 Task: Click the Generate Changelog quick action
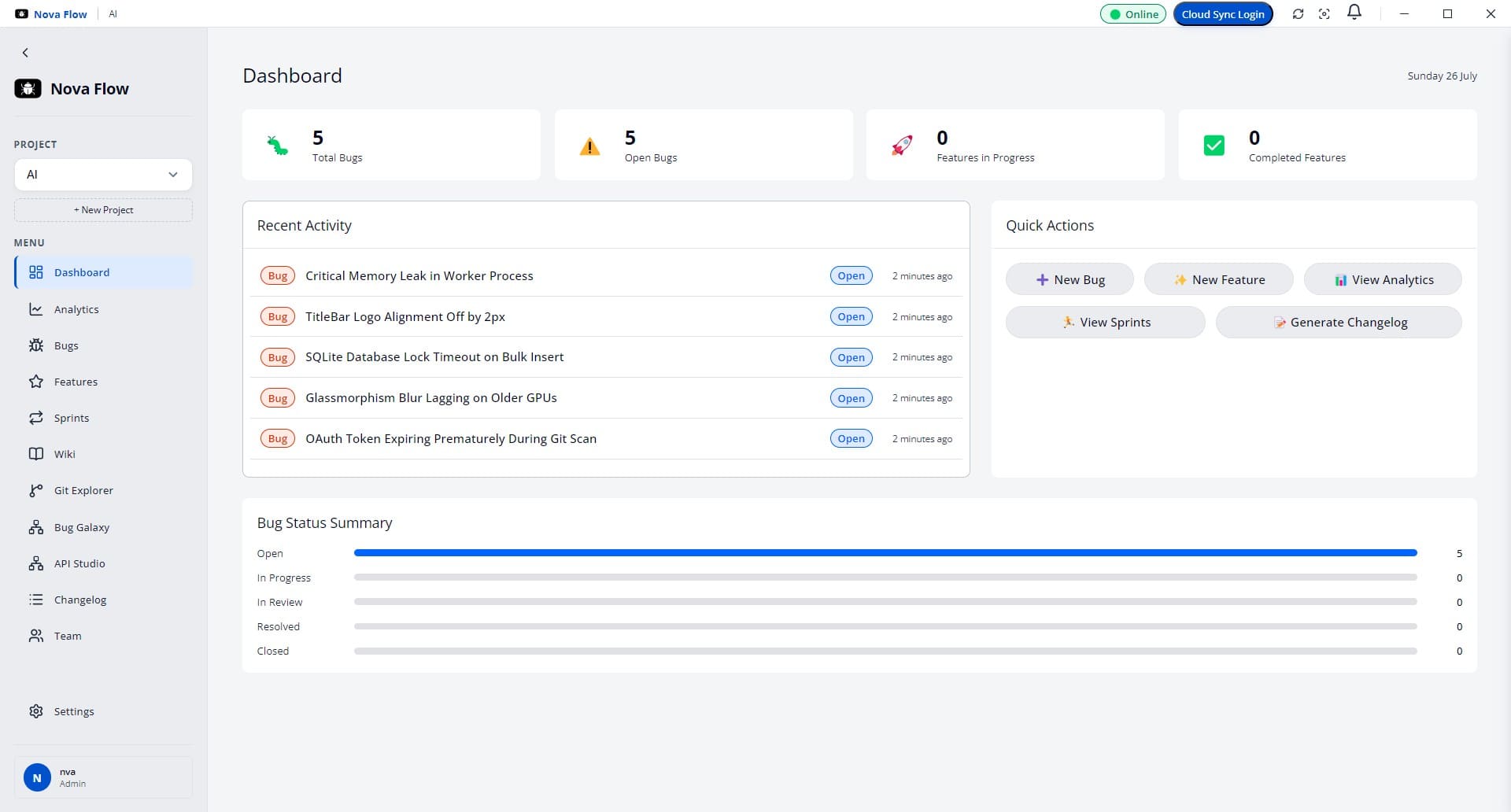coord(1339,322)
